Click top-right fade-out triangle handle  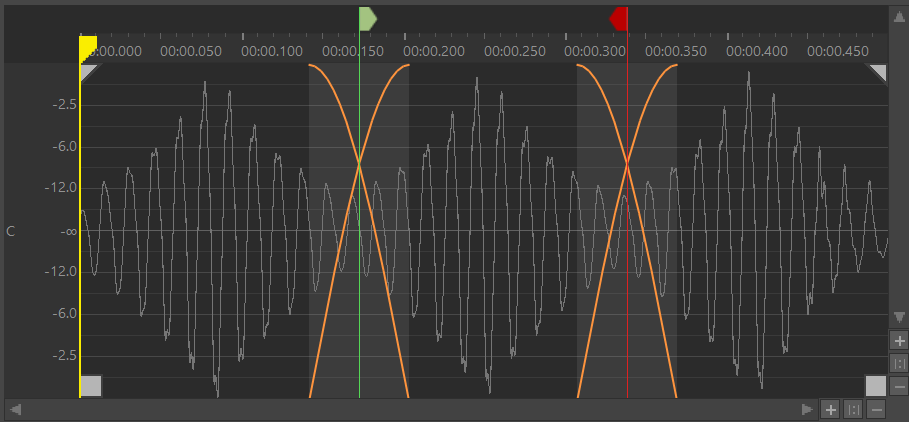[878, 72]
